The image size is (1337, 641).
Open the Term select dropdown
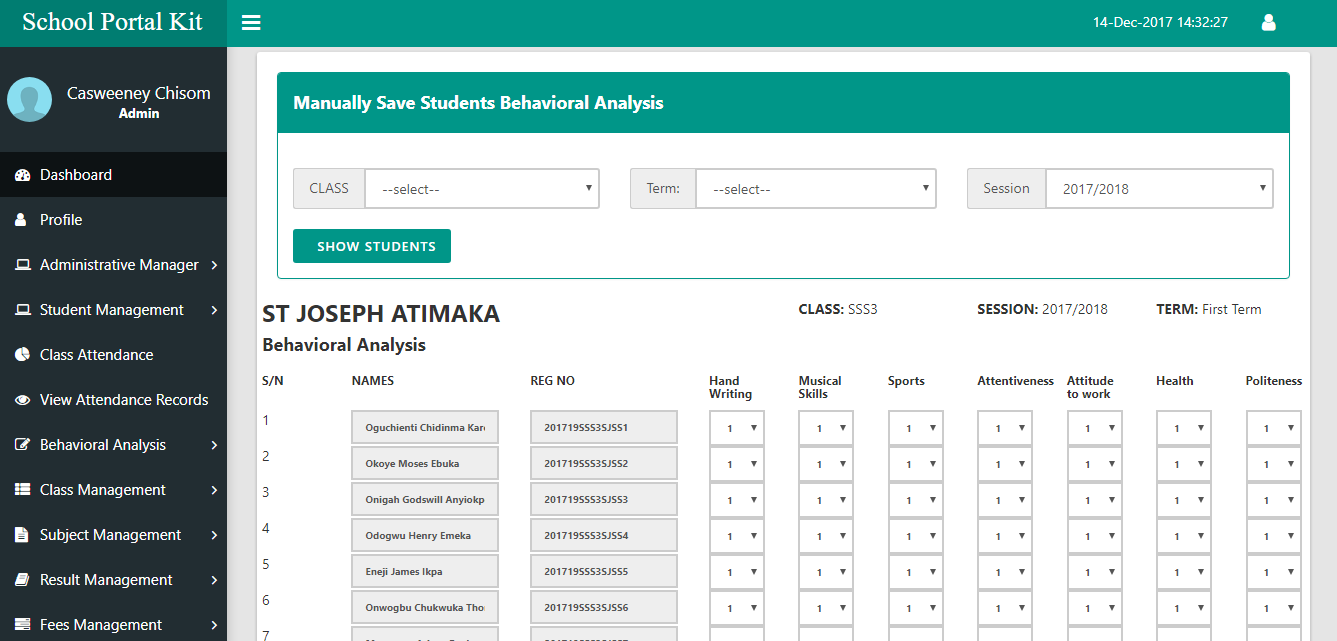coord(815,189)
